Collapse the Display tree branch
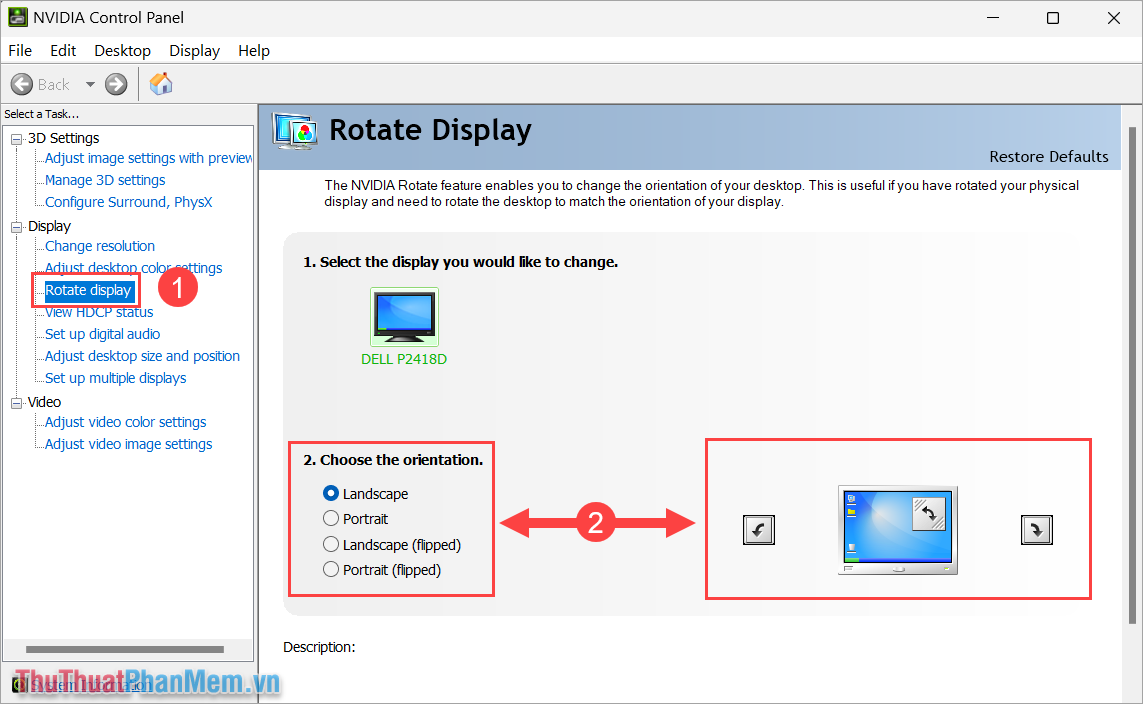The width and height of the screenshot is (1143, 704). [14, 225]
